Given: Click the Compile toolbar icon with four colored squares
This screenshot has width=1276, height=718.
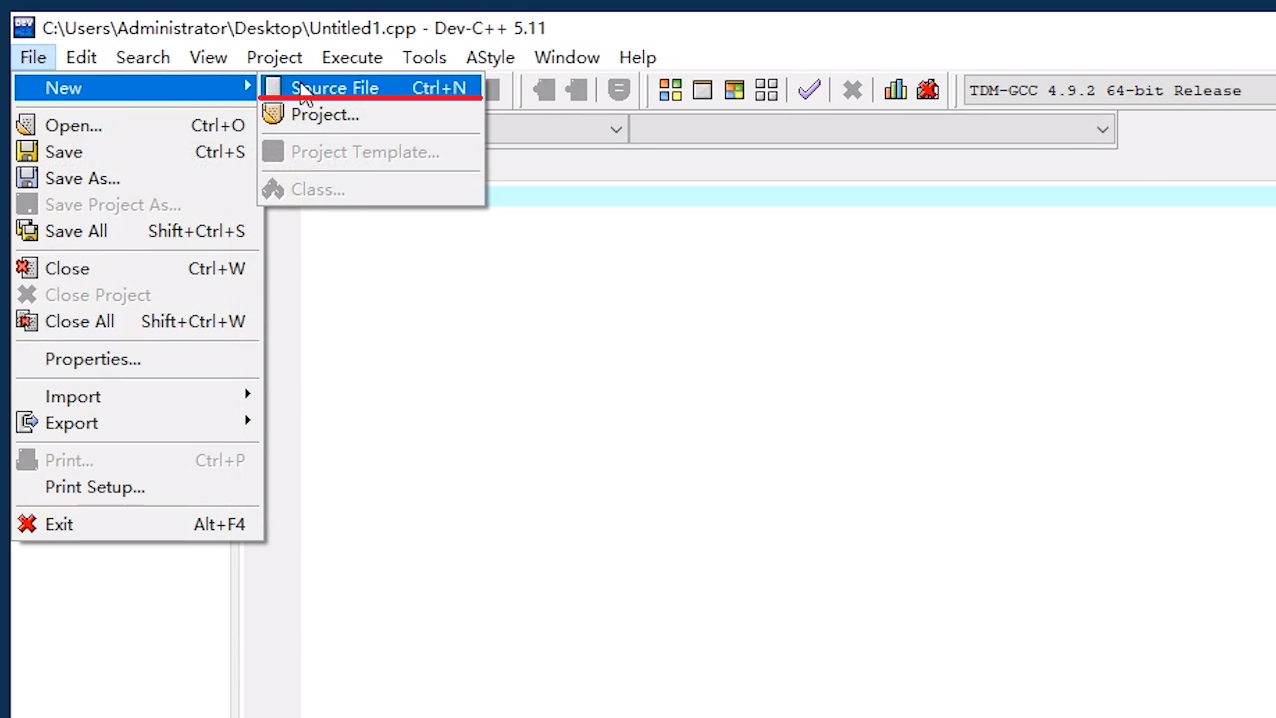Looking at the screenshot, I should tap(670, 90).
